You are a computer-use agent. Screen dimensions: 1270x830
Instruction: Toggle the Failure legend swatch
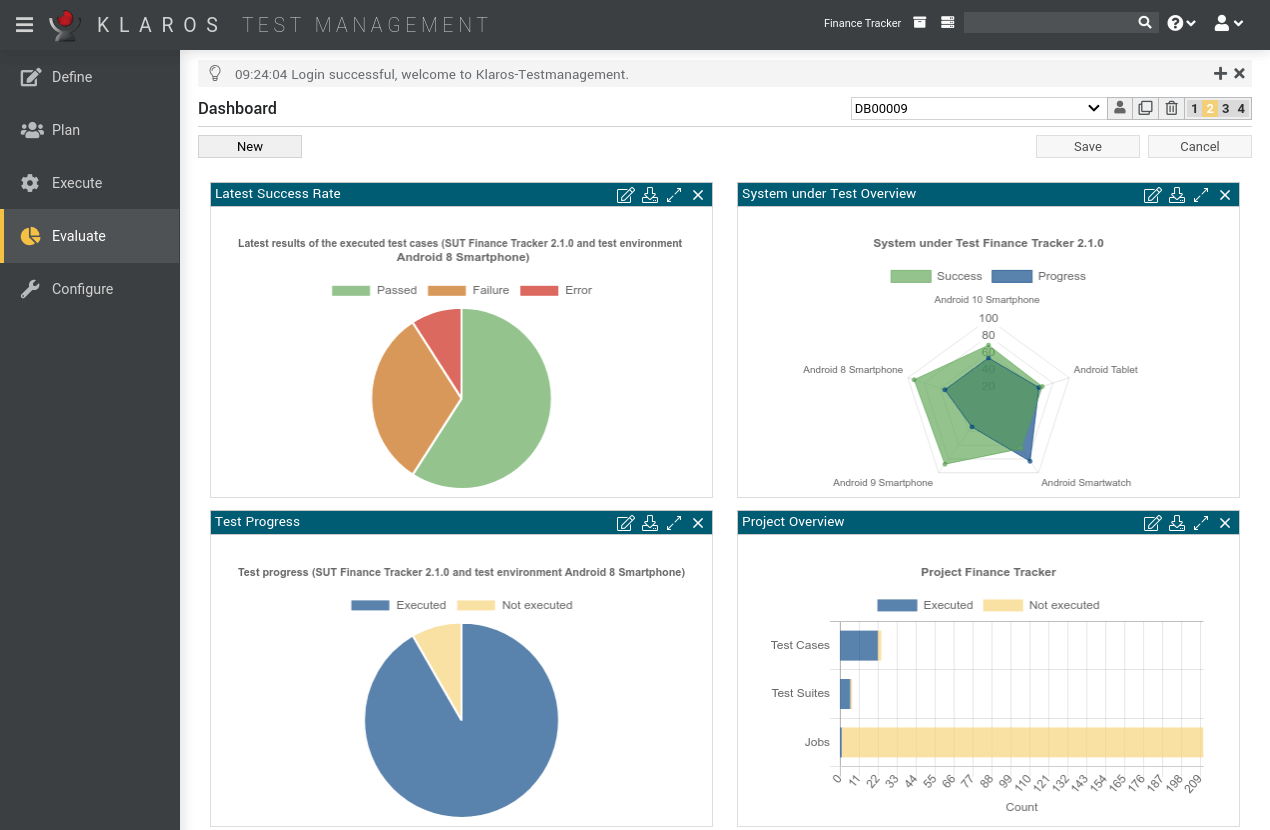[x=447, y=290]
